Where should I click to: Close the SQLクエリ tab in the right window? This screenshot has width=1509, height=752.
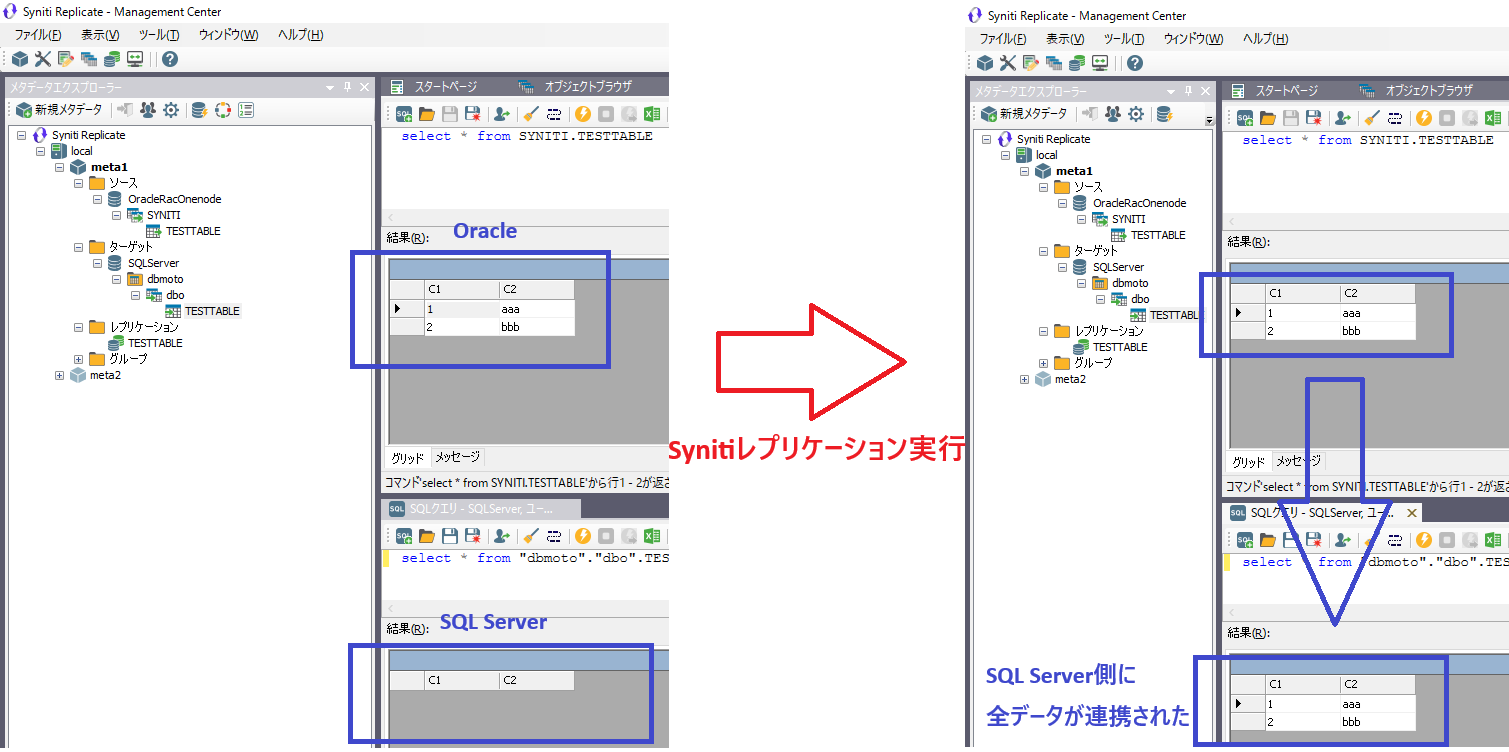(1412, 513)
